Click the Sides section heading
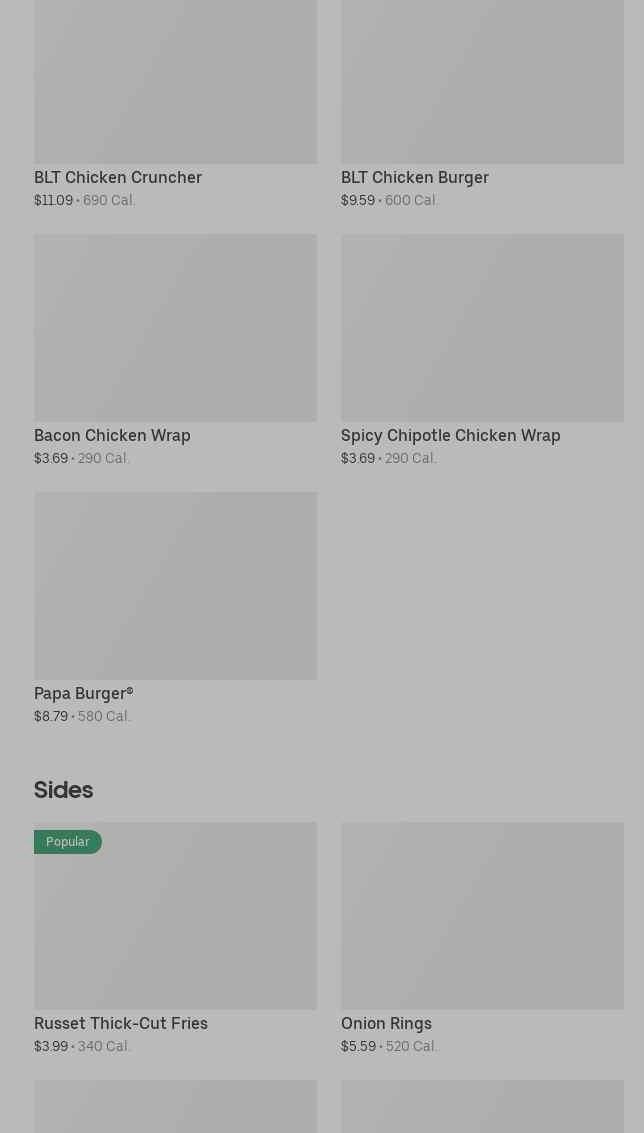Image resolution: width=644 pixels, height=1133 pixels. (x=64, y=790)
